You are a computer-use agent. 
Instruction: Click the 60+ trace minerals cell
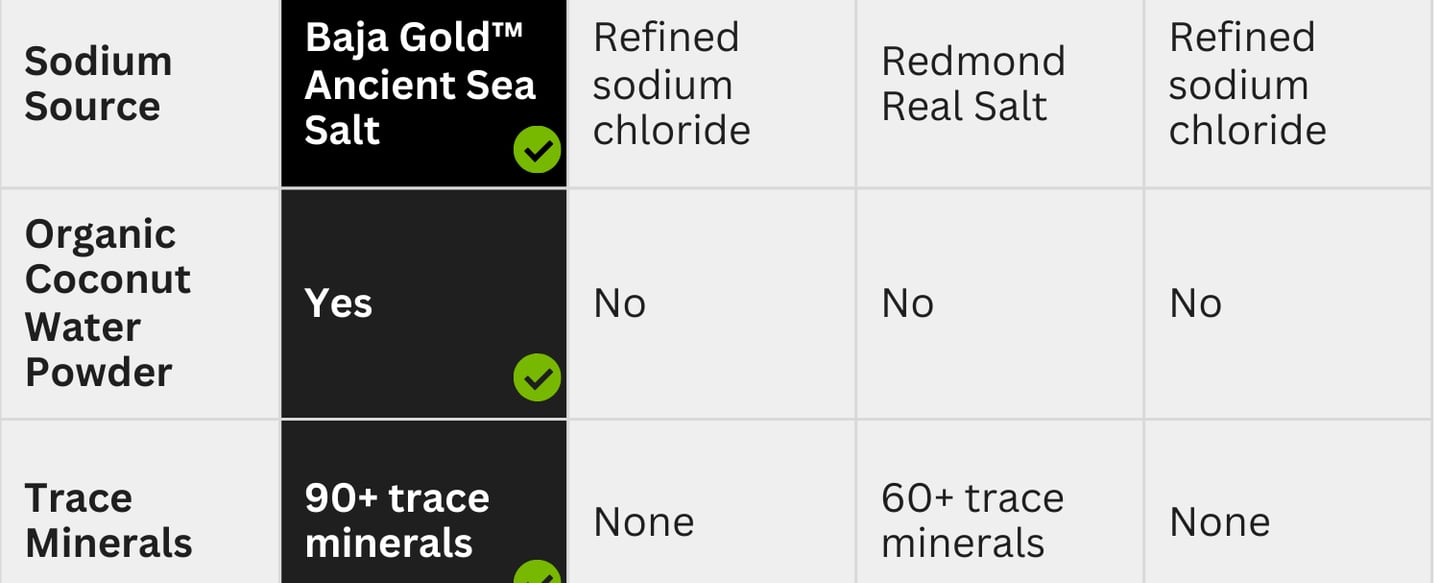(x=972, y=520)
